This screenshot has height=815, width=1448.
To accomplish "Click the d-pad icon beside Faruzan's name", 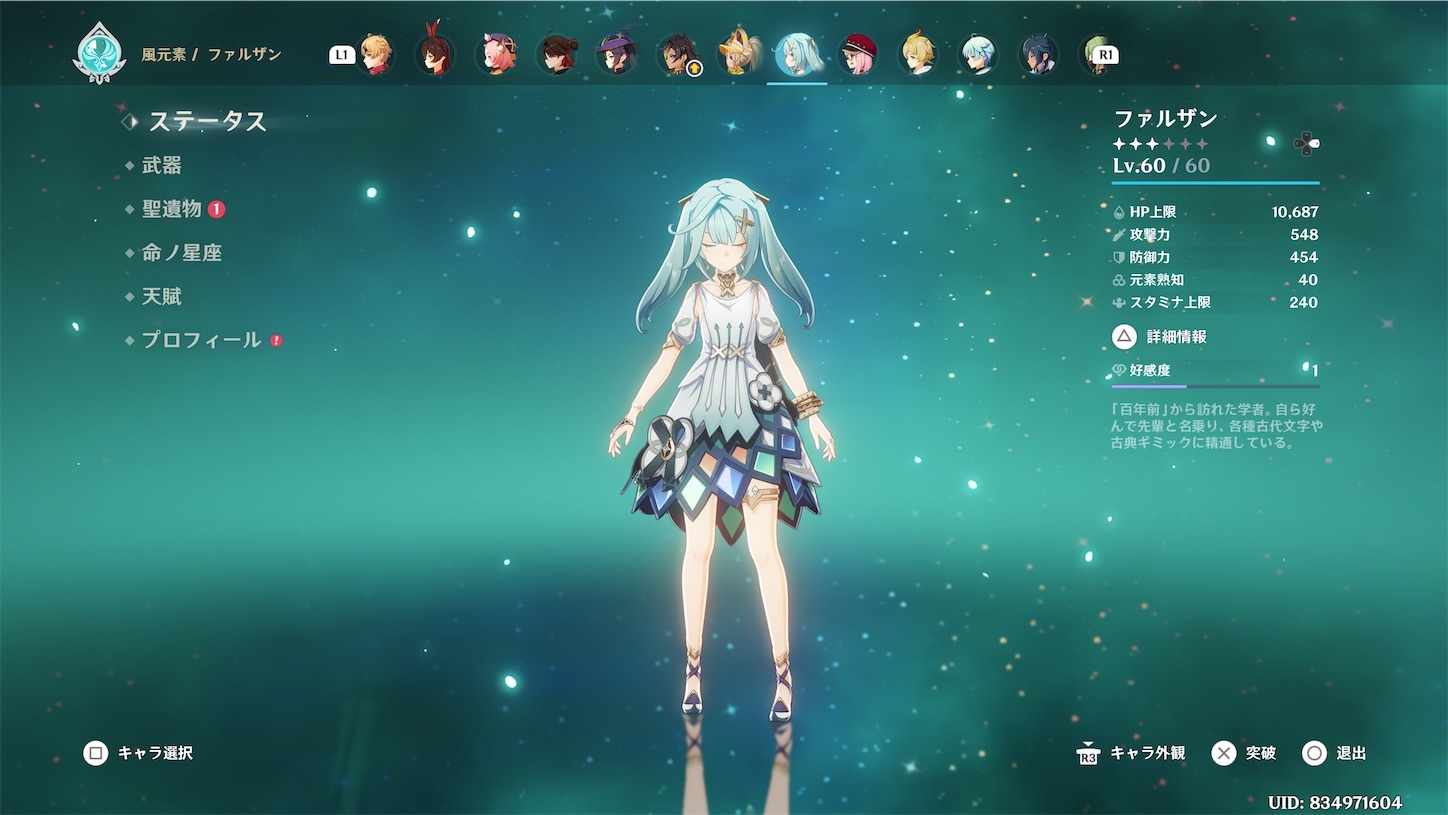I will pos(1306,143).
